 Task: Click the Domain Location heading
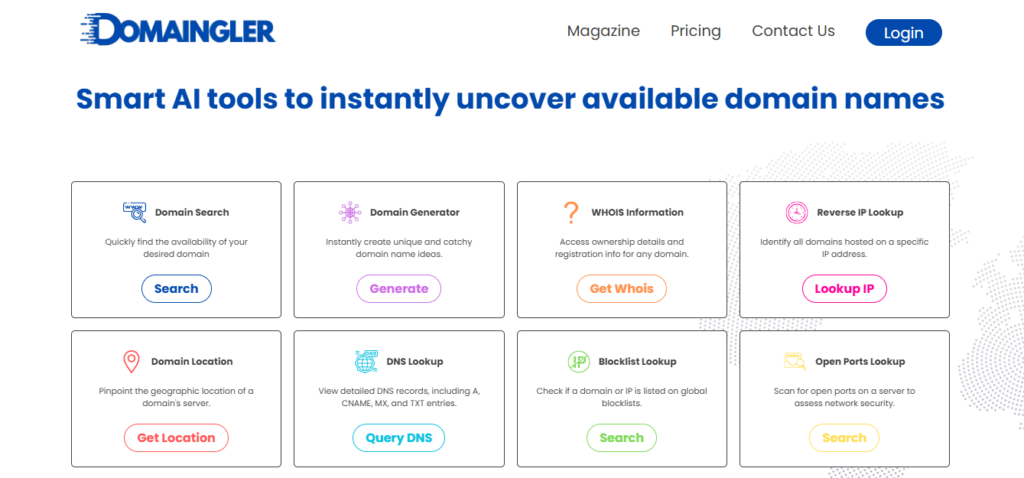click(x=192, y=361)
